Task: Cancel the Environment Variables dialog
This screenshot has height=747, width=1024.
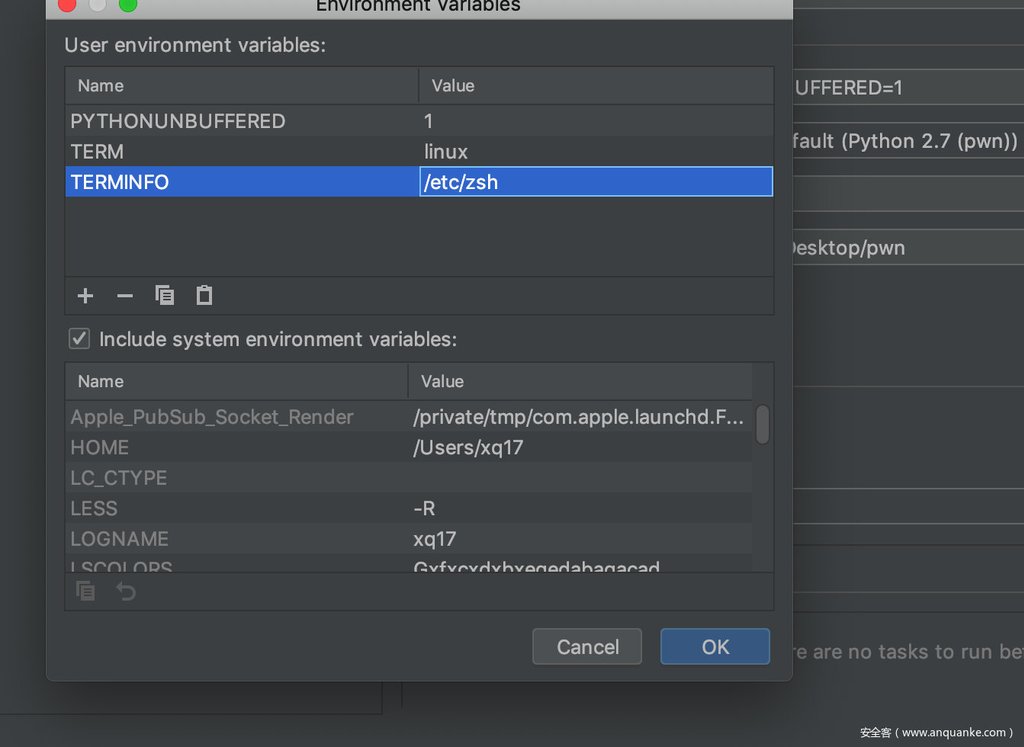Action: click(x=587, y=647)
